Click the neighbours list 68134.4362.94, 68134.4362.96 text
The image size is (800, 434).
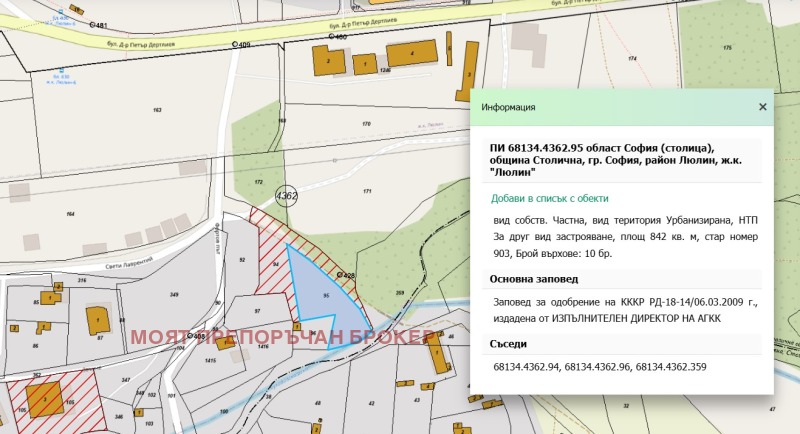pos(600,367)
